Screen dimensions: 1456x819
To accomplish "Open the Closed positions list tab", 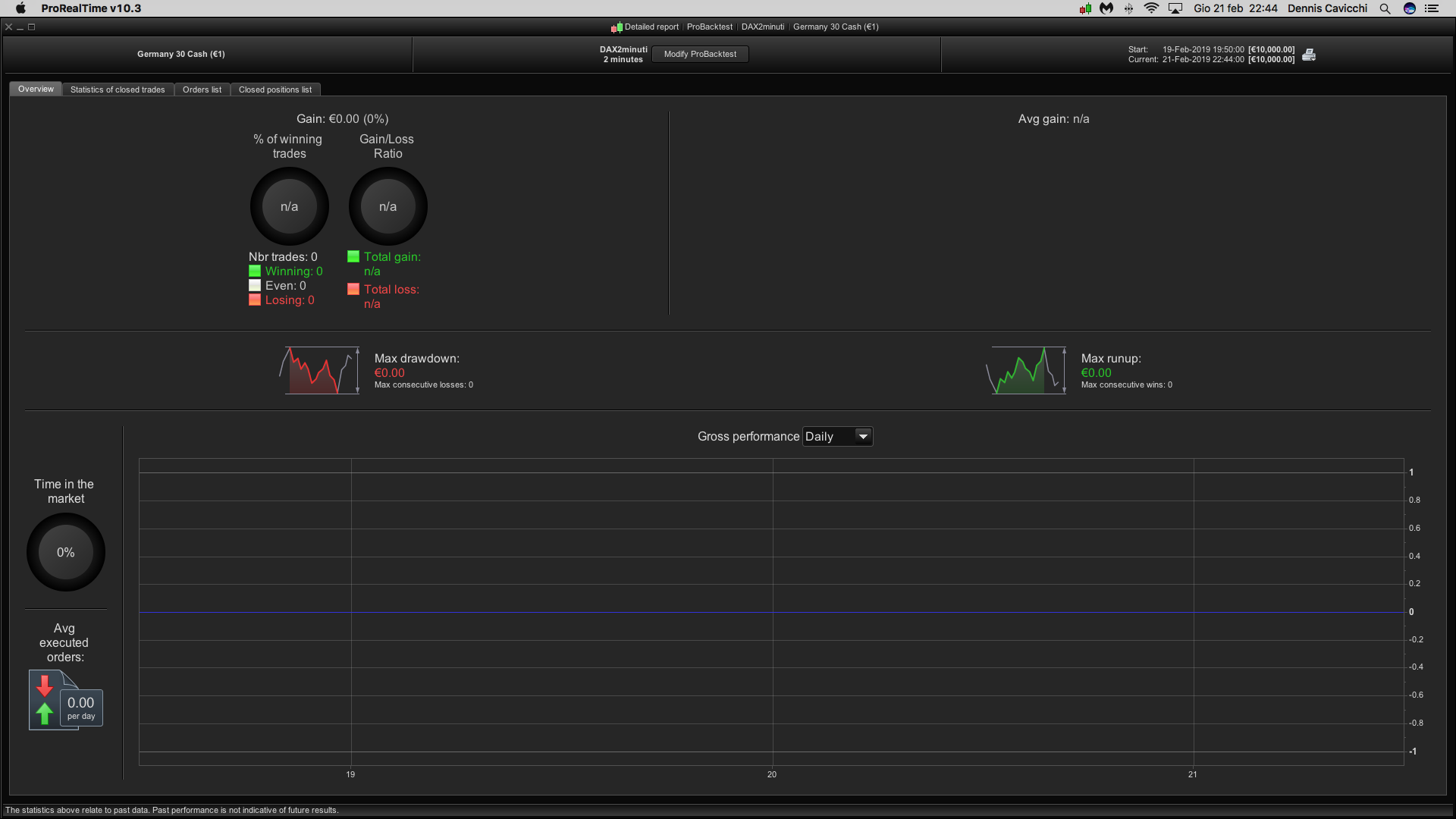I will click(275, 89).
